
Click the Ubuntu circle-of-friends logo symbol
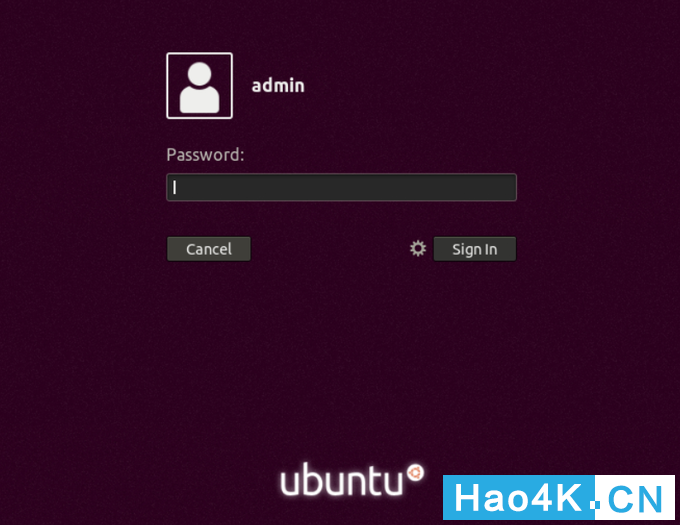click(x=415, y=473)
